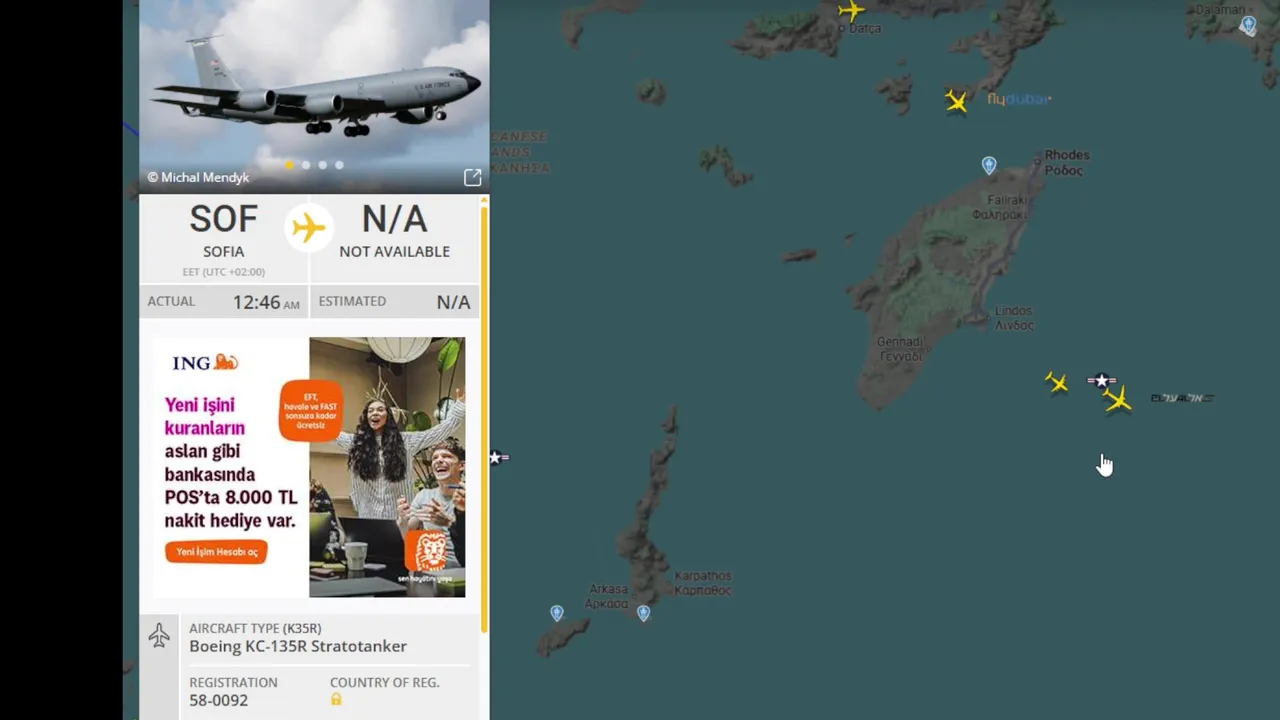
Task: Click the KC-135 aircraft photo thumbnail
Action: (x=314, y=96)
